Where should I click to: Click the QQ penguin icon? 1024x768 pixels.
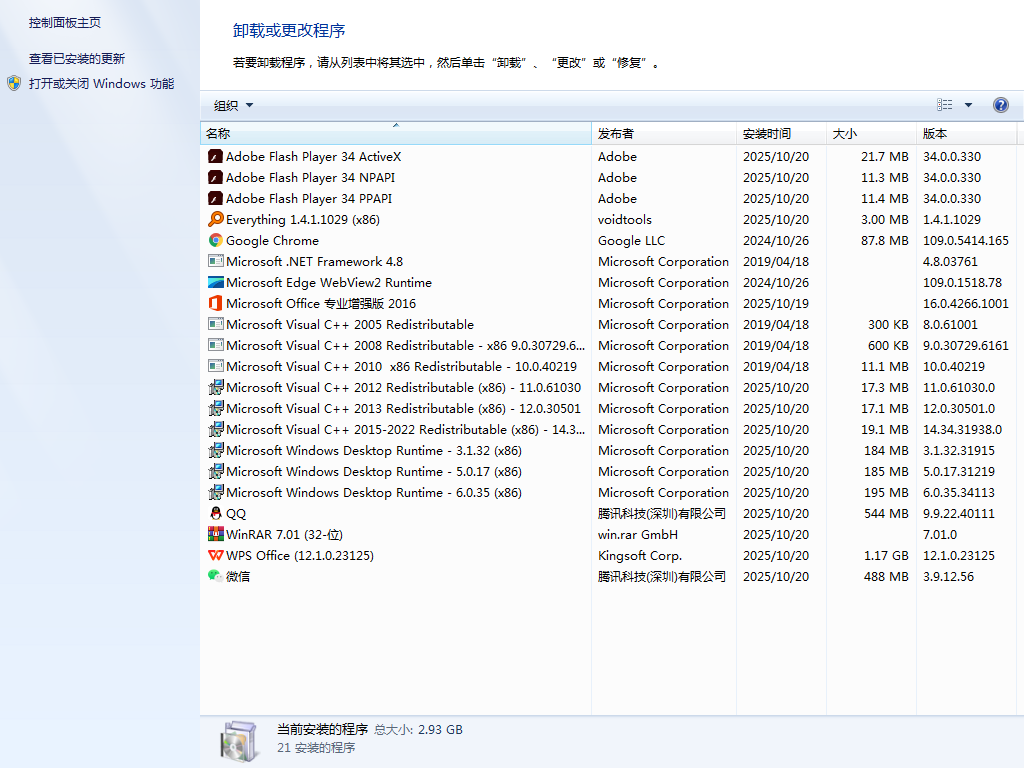[215, 513]
